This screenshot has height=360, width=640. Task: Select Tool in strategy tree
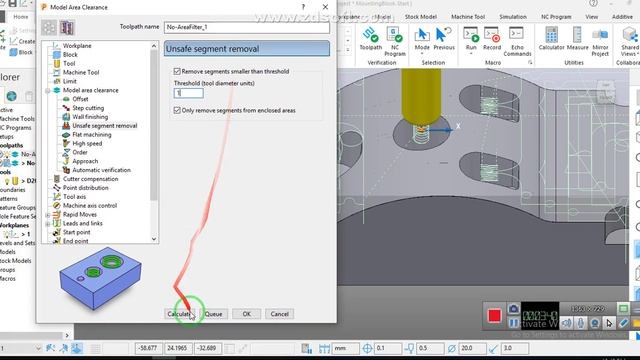click(69, 64)
